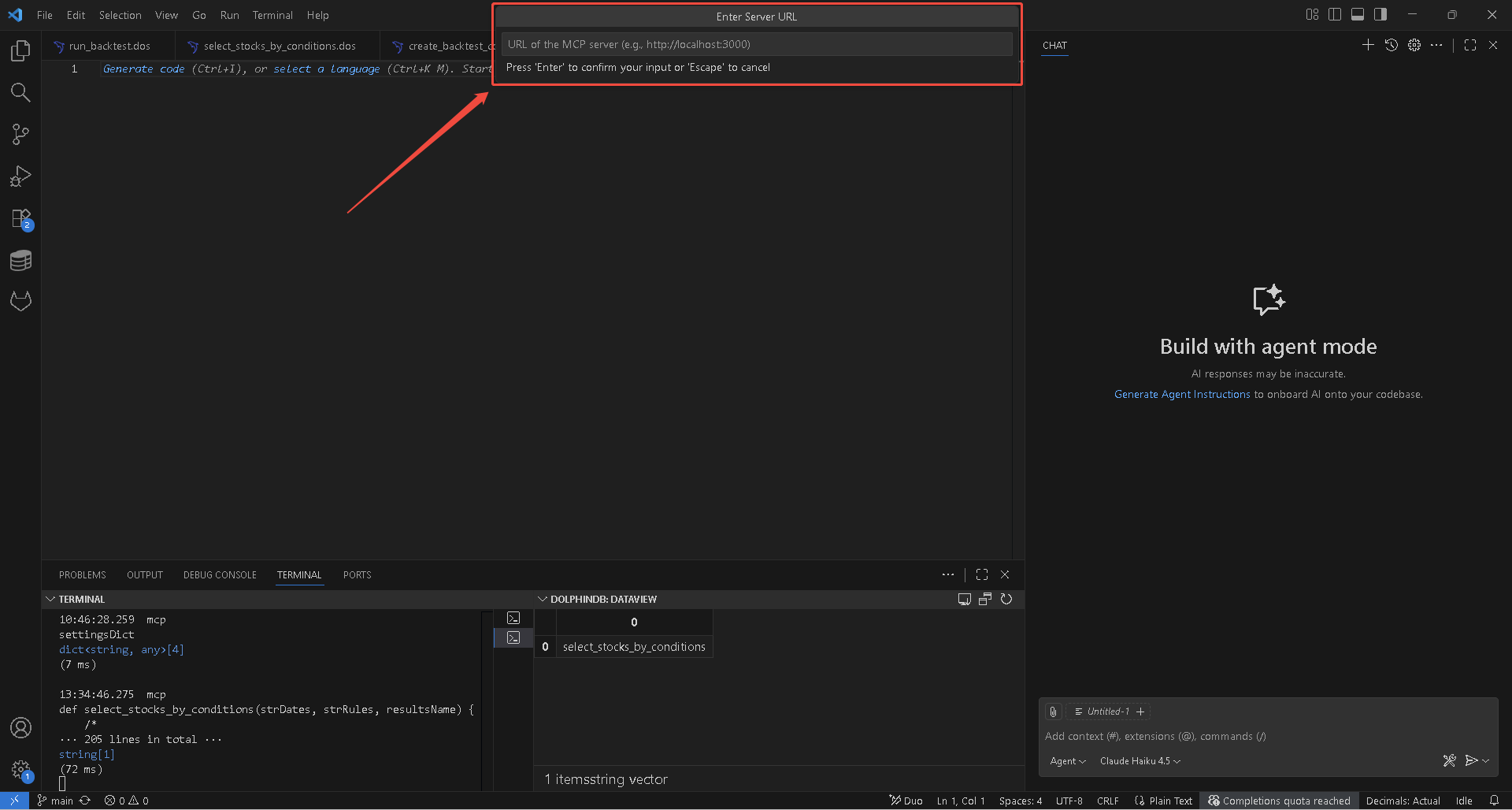Open the DolphinDB database view
The height and width of the screenshot is (810, 1512).
[x=20, y=261]
